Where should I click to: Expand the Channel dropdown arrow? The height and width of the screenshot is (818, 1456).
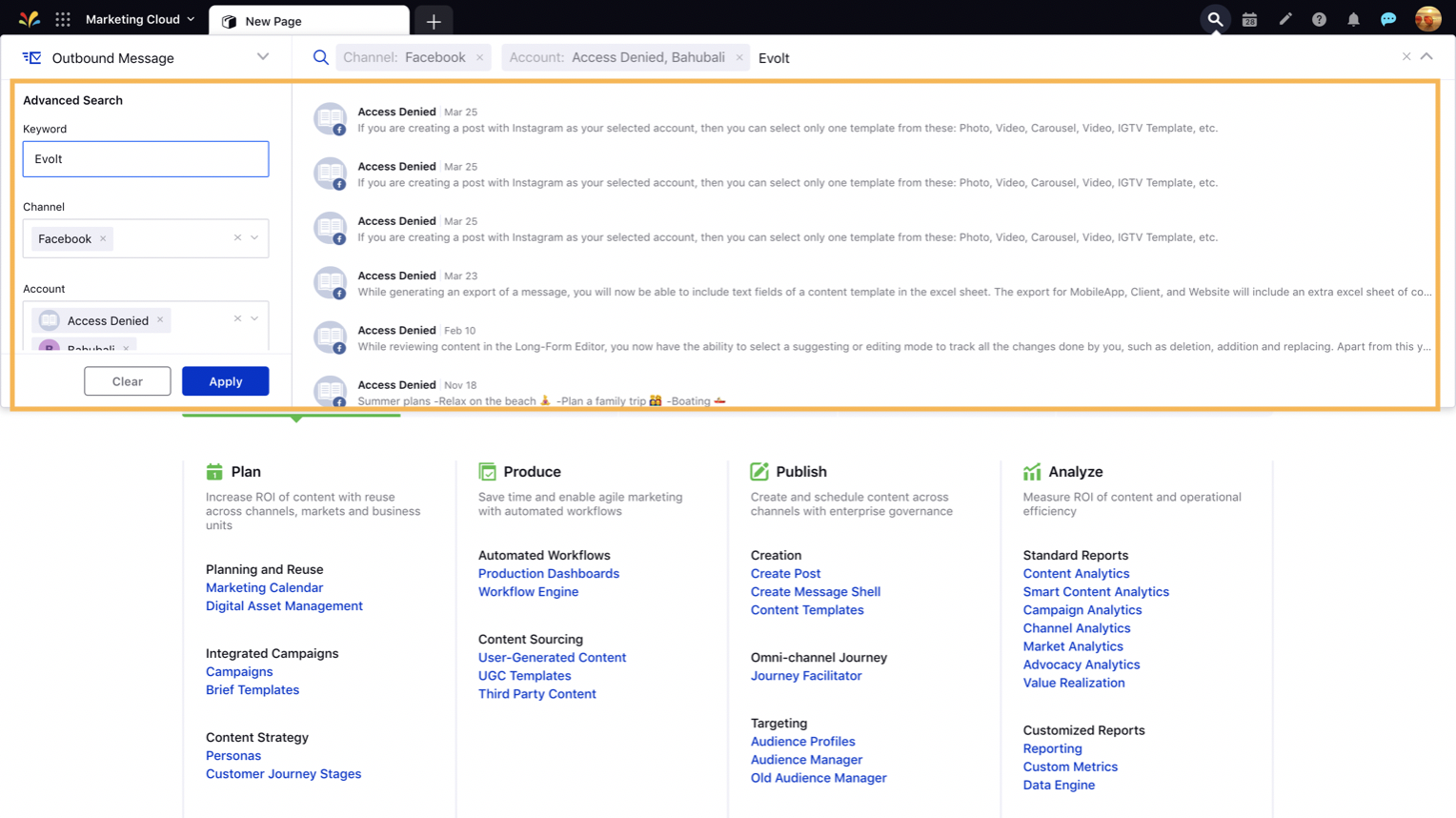click(x=254, y=238)
